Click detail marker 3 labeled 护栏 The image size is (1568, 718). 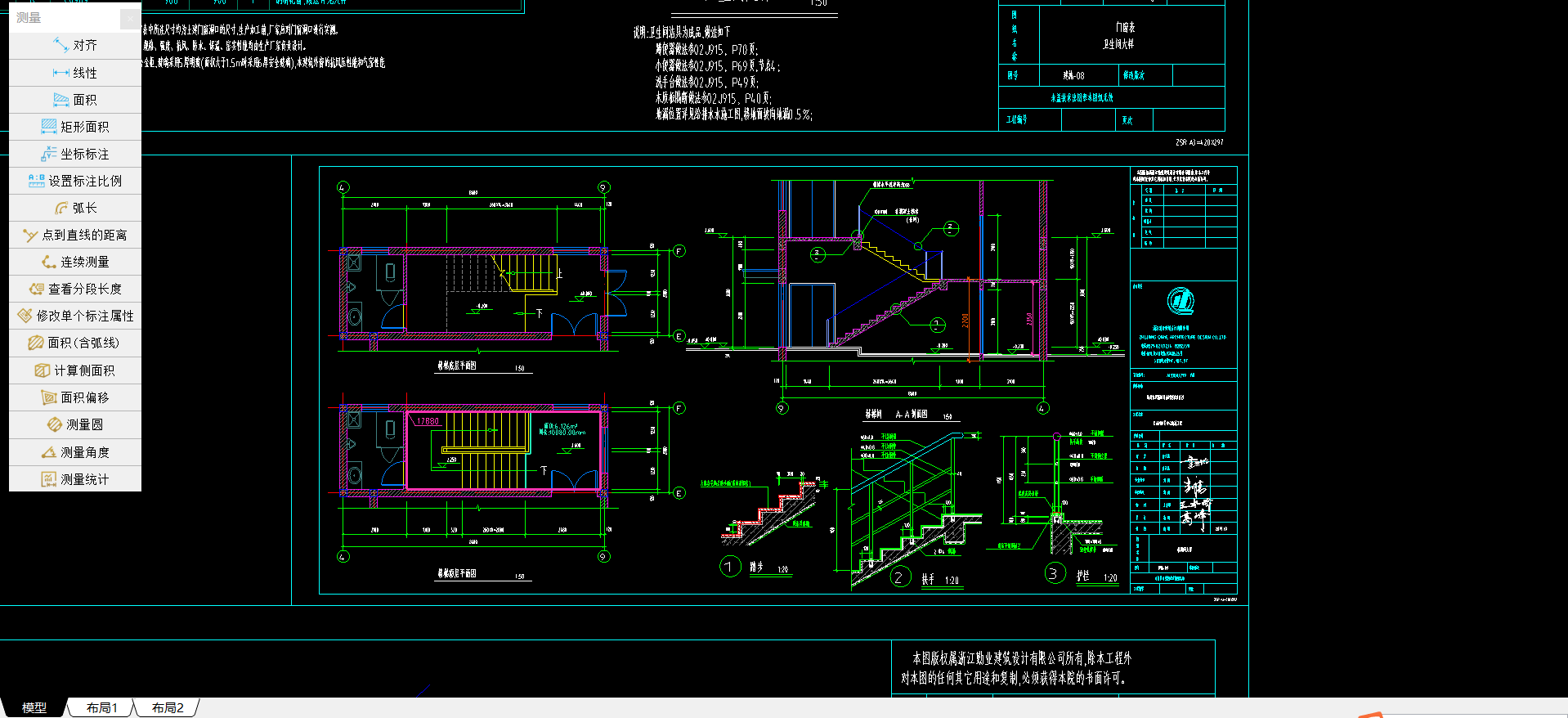point(1055,573)
